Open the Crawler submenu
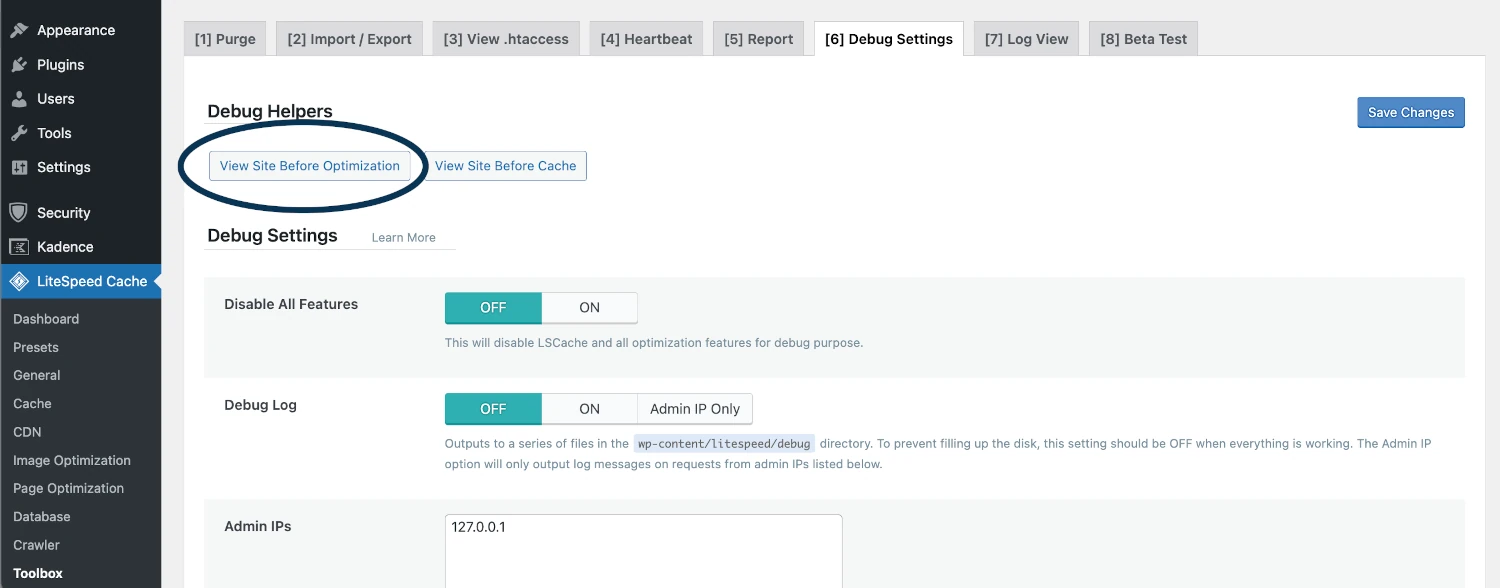The image size is (1500, 588). pos(36,545)
